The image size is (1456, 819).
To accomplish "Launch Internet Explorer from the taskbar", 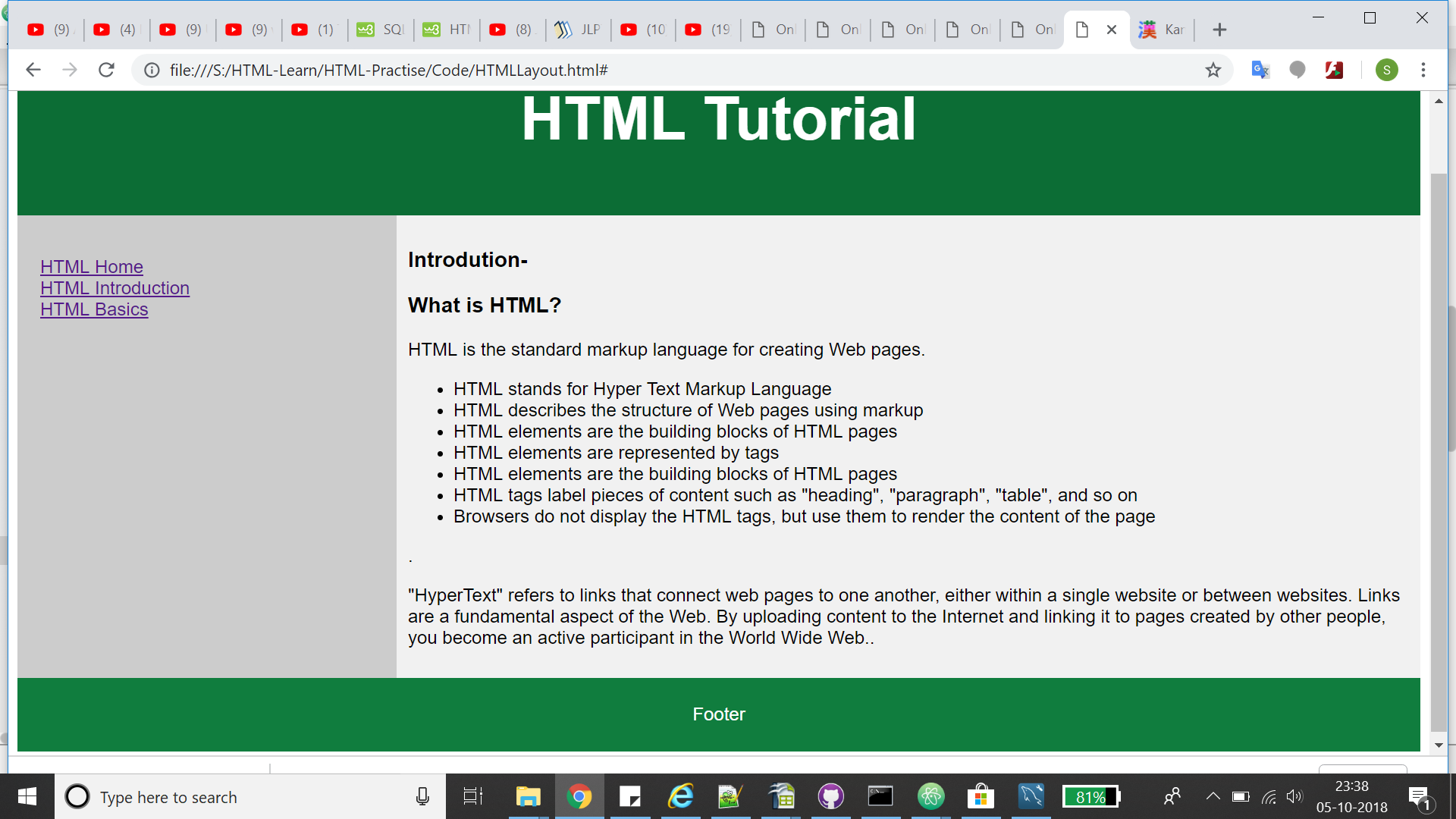I will [681, 796].
